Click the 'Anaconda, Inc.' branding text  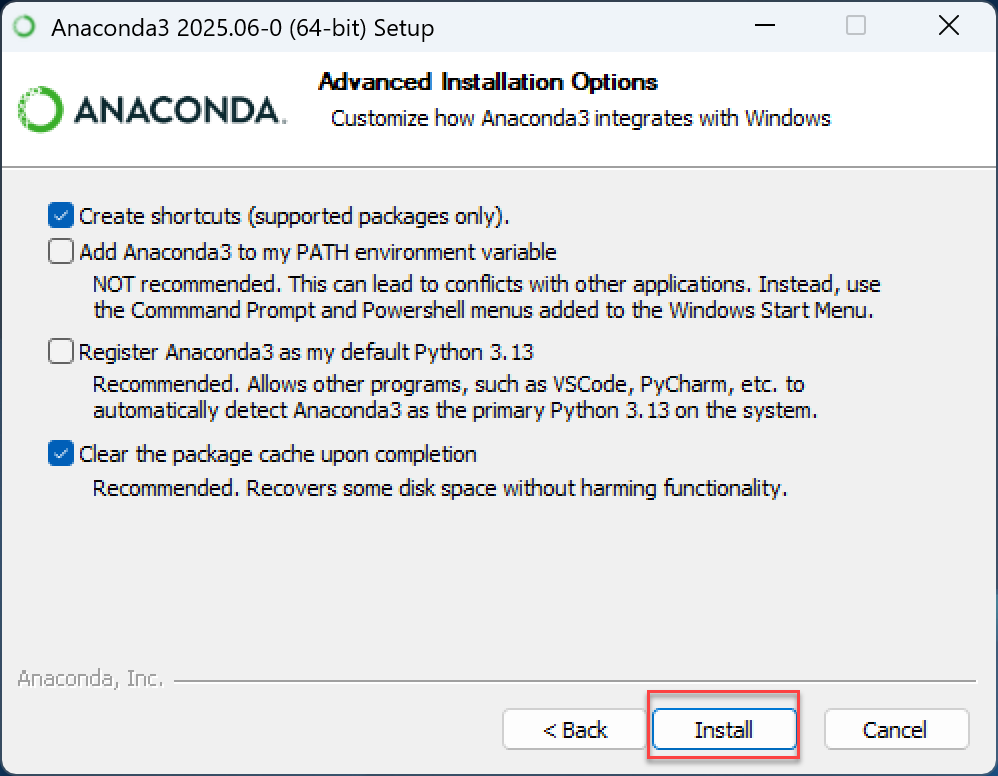click(90, 679)
